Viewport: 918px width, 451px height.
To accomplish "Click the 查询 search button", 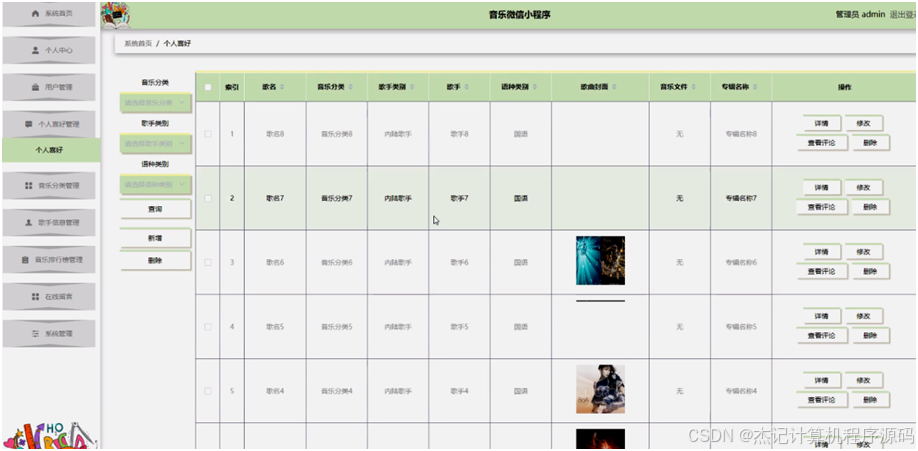I will (155, 209).
